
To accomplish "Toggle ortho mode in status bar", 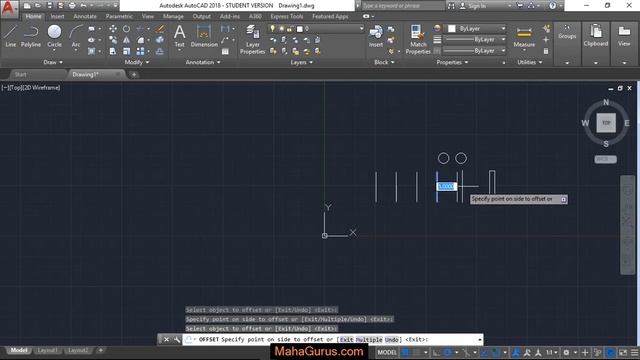I will click(x=436, y=352).
